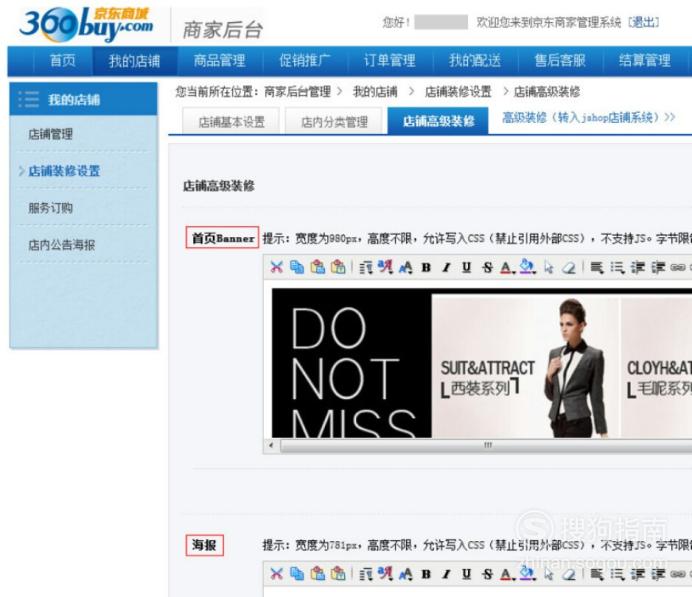Open 订单管理 navigation menu
692x597 pixels.
[x=390, y=60]
